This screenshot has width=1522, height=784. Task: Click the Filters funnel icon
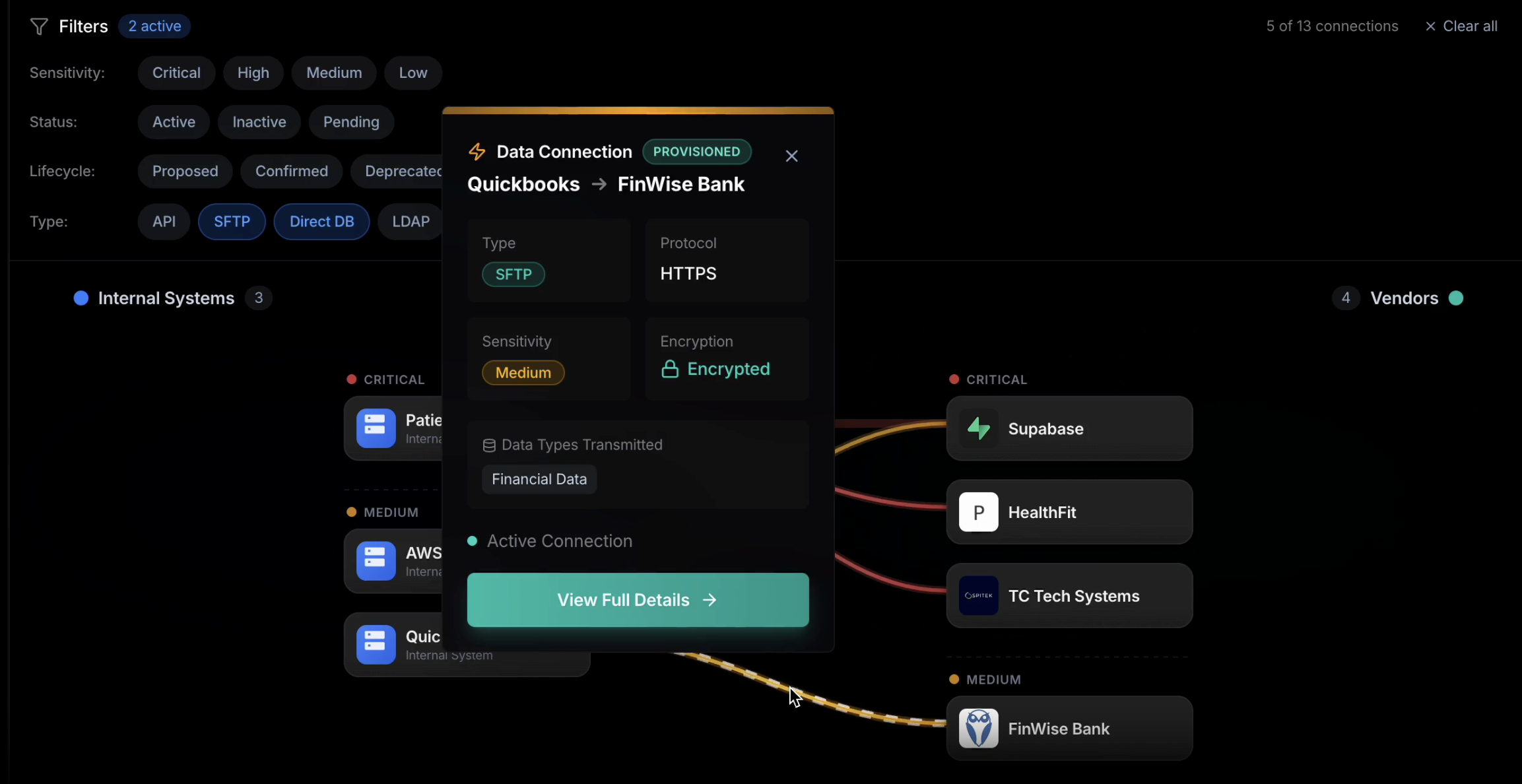[x=39, y=26]
